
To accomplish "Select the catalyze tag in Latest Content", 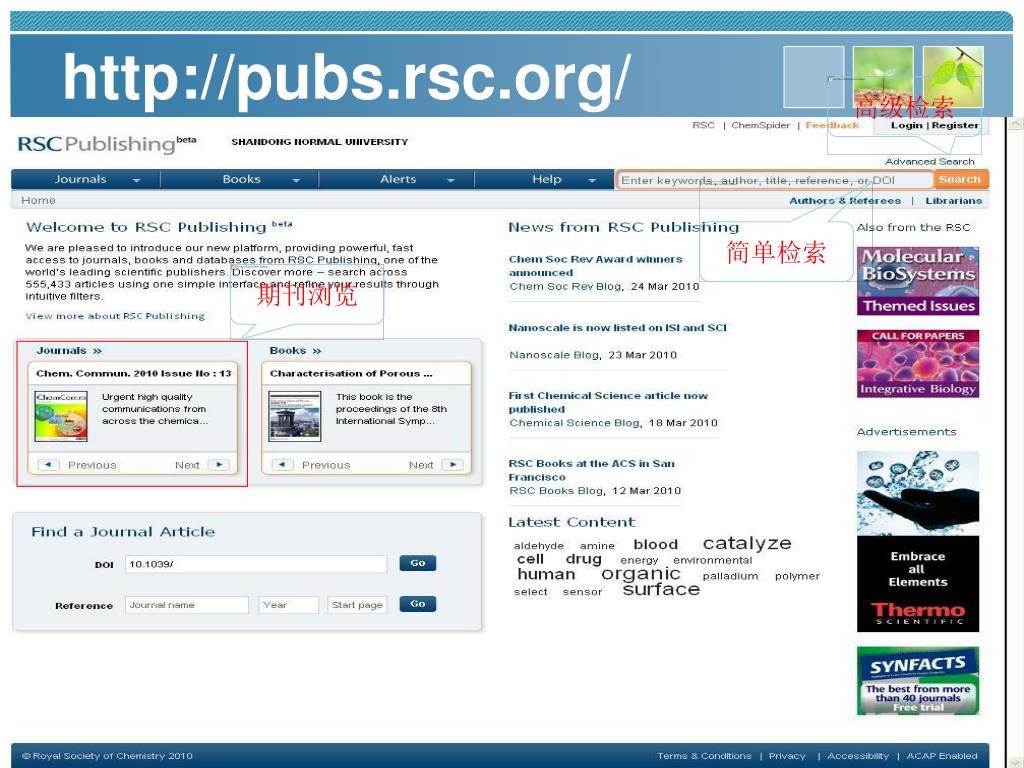I will pos(746,543).
